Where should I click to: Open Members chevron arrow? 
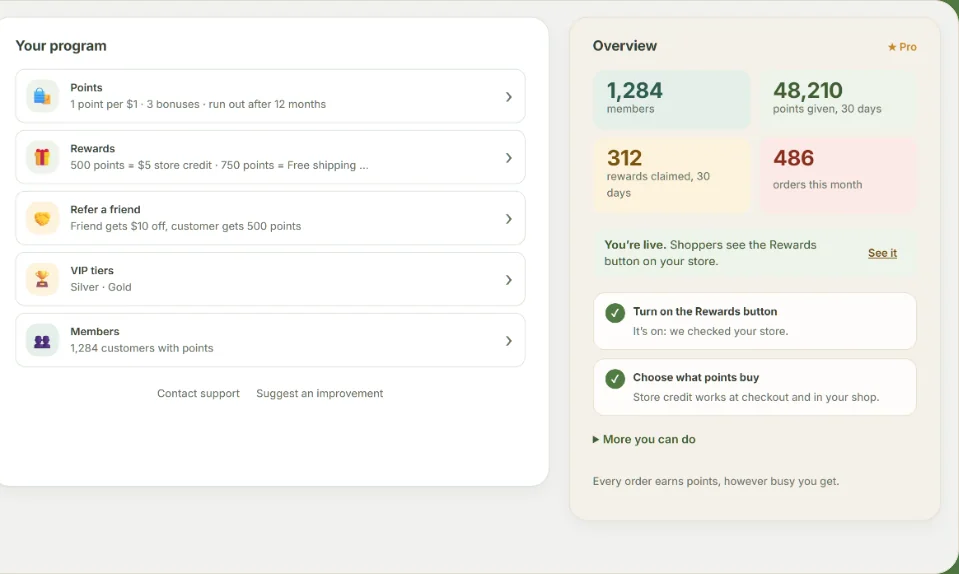tap(508, 341)
